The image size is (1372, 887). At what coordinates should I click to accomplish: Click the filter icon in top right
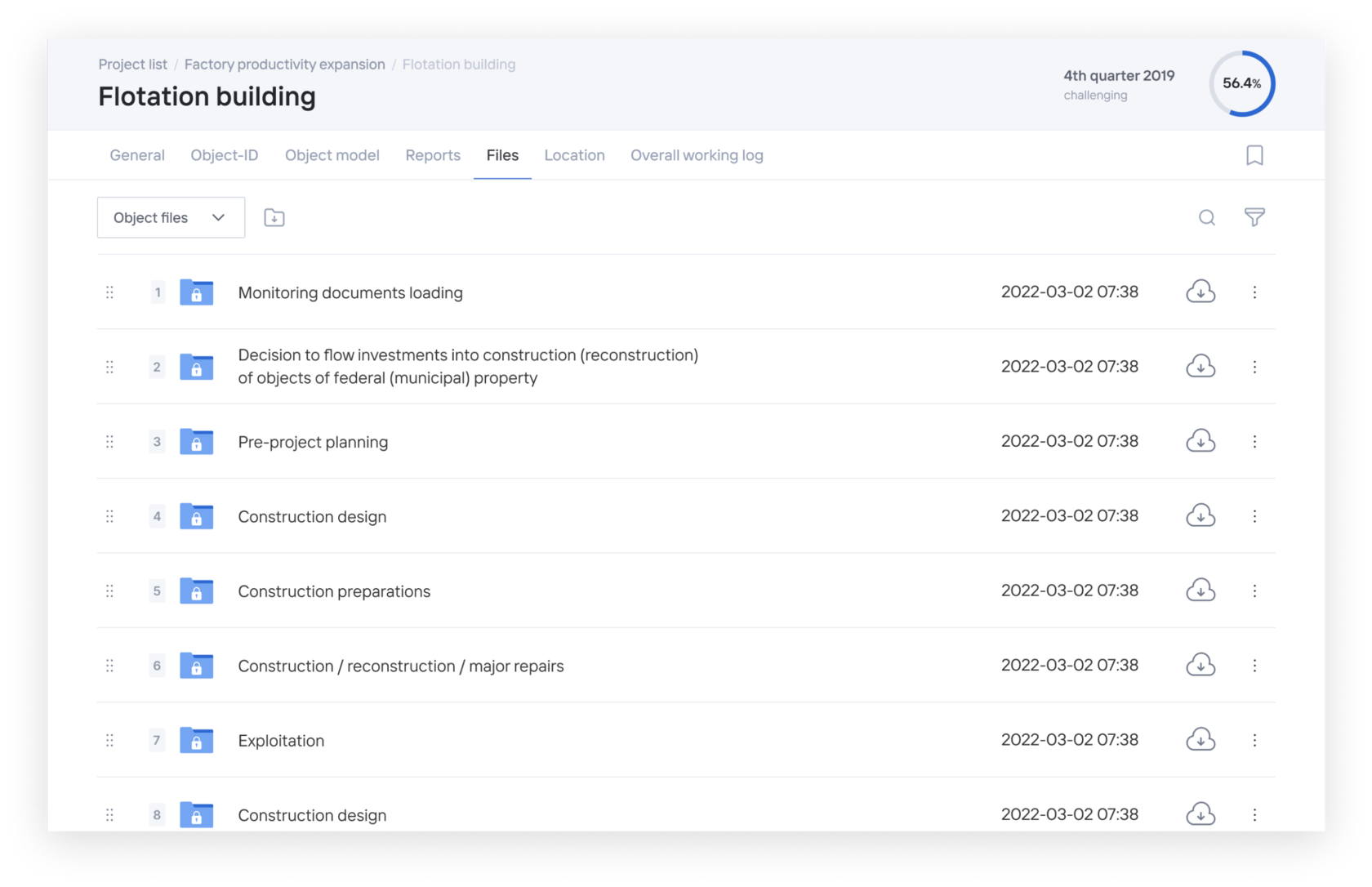click(x=1254, y=217)
